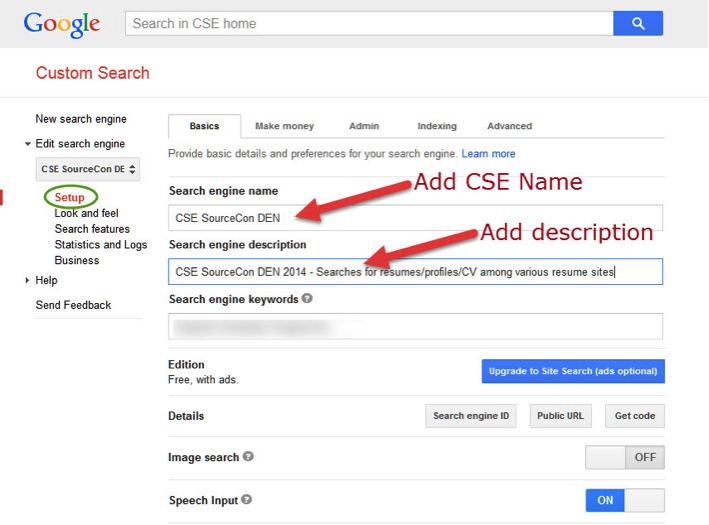This screenshot has height=525, width=709.
Task: Open help icon next to Image search
Action: 248,456
